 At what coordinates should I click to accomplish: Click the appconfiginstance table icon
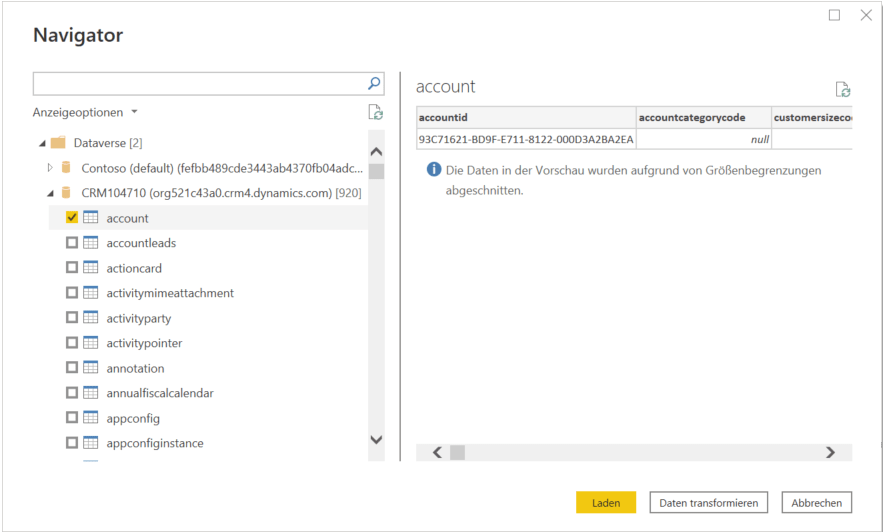tap(91, 442)
